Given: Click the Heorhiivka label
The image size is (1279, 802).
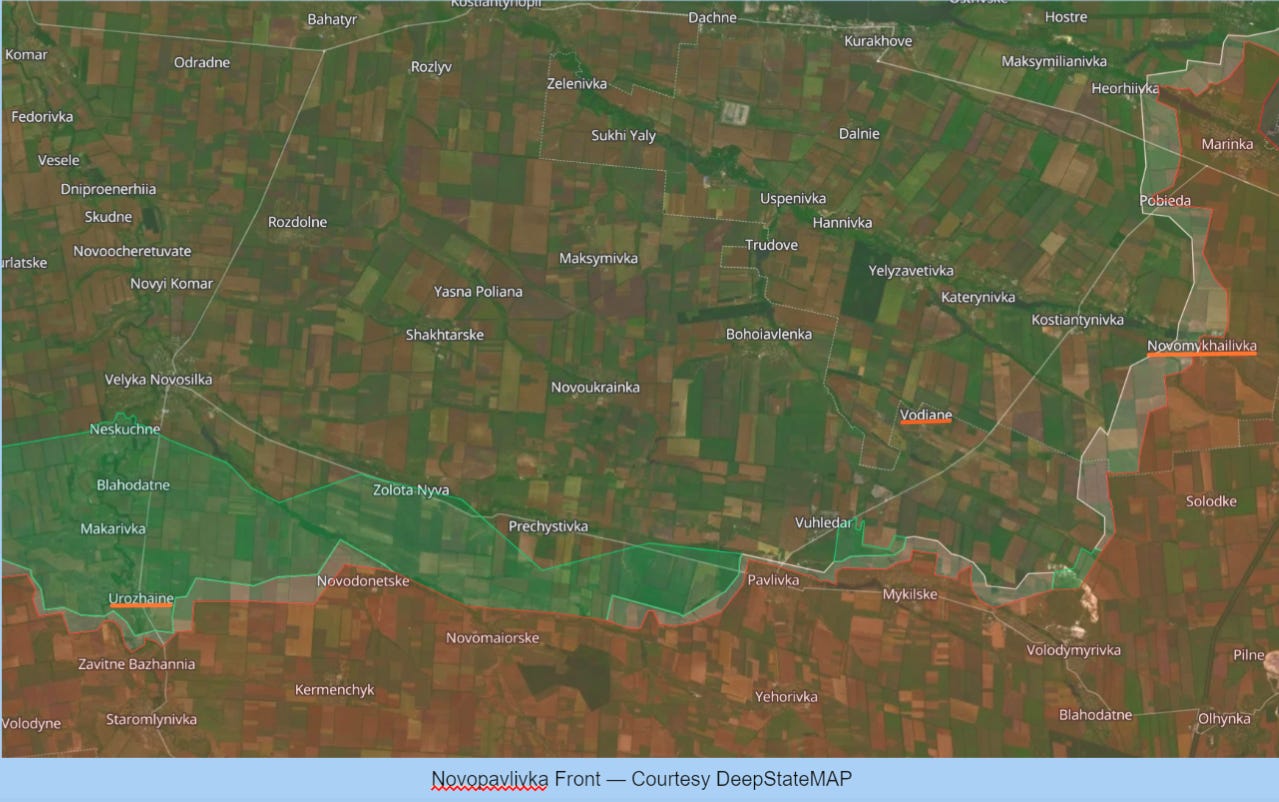Looking at the screenshot, I should (1125, 88).
